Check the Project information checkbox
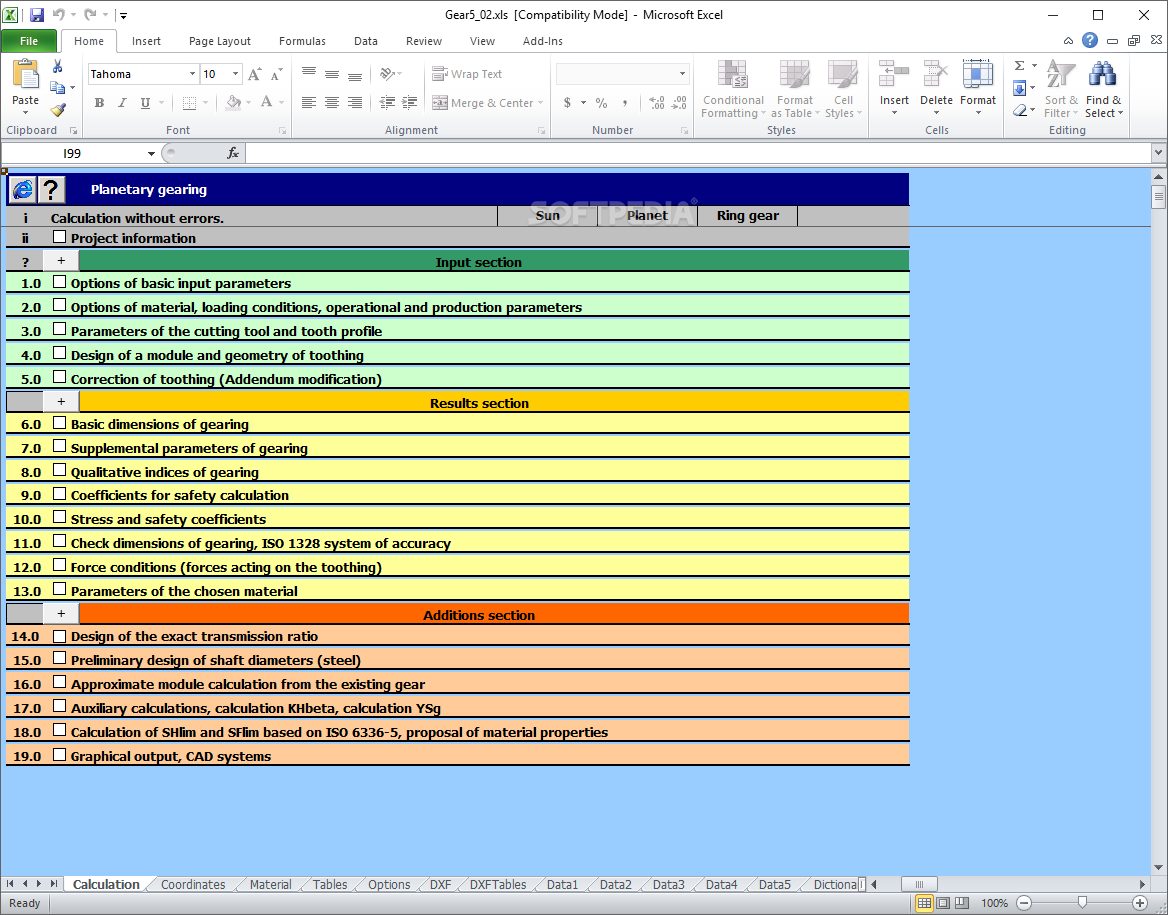 pos(60,237)
